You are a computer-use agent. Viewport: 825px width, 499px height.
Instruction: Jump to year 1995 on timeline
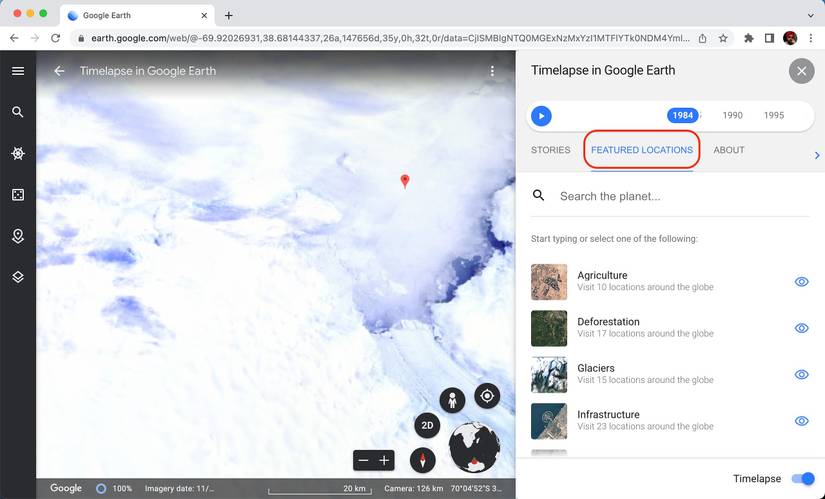774,115
